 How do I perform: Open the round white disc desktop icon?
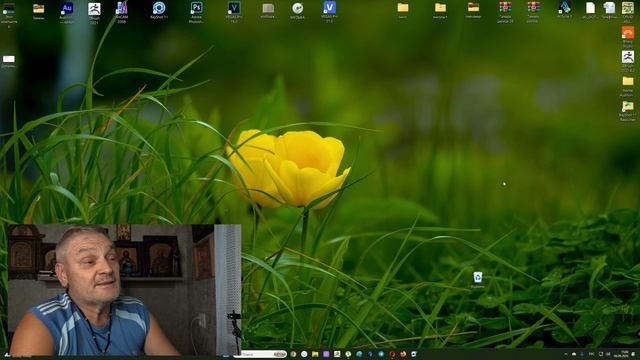tap(298, 8)
